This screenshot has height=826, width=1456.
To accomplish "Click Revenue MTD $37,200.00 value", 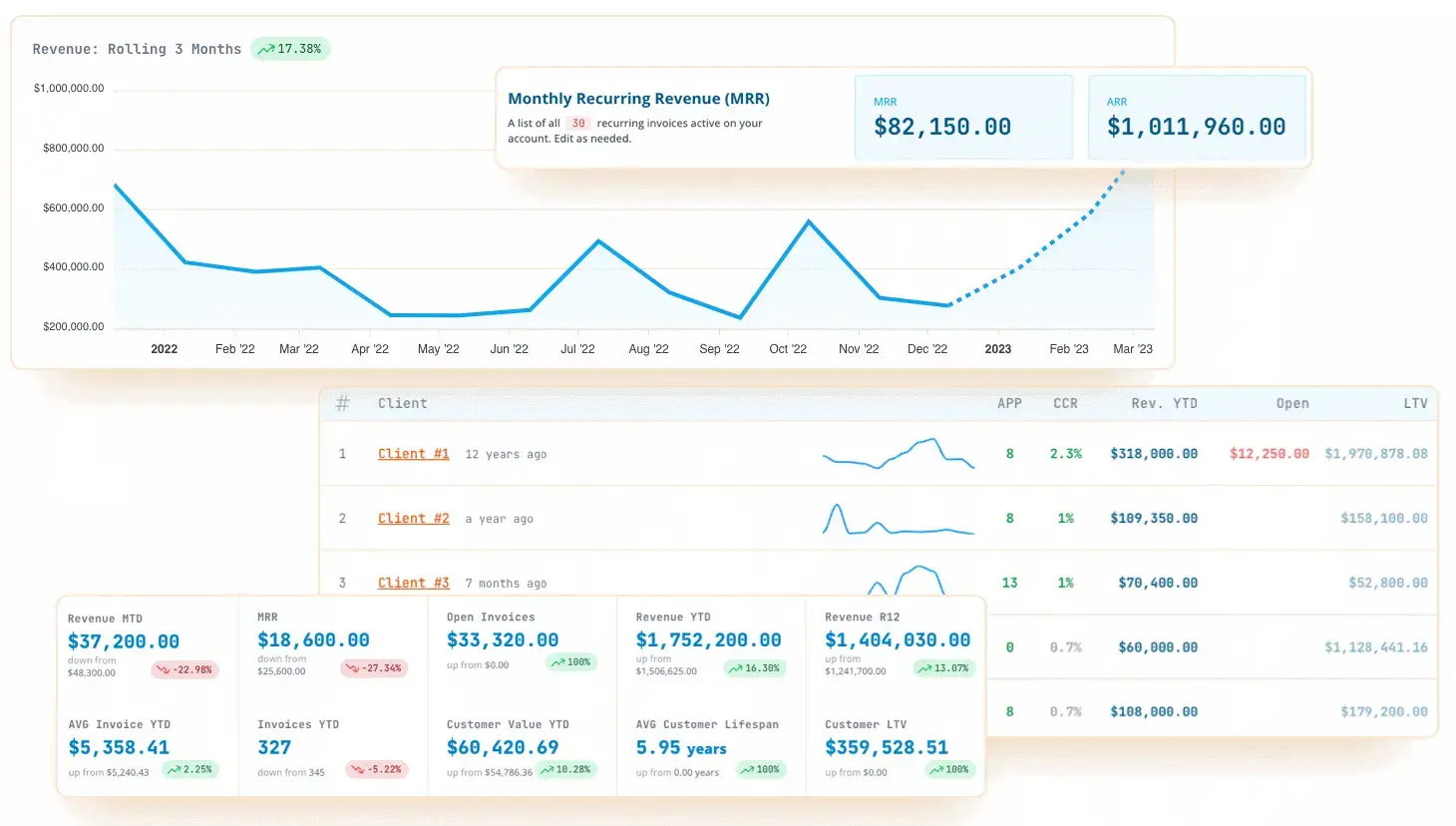I will pos(124,641).
